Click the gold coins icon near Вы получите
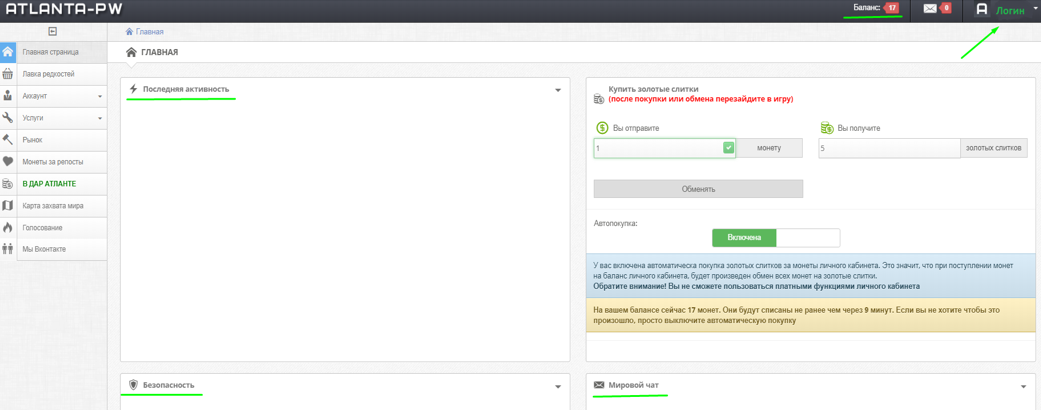This screenshot has height=410, width=1041. (x=827, y=128)
